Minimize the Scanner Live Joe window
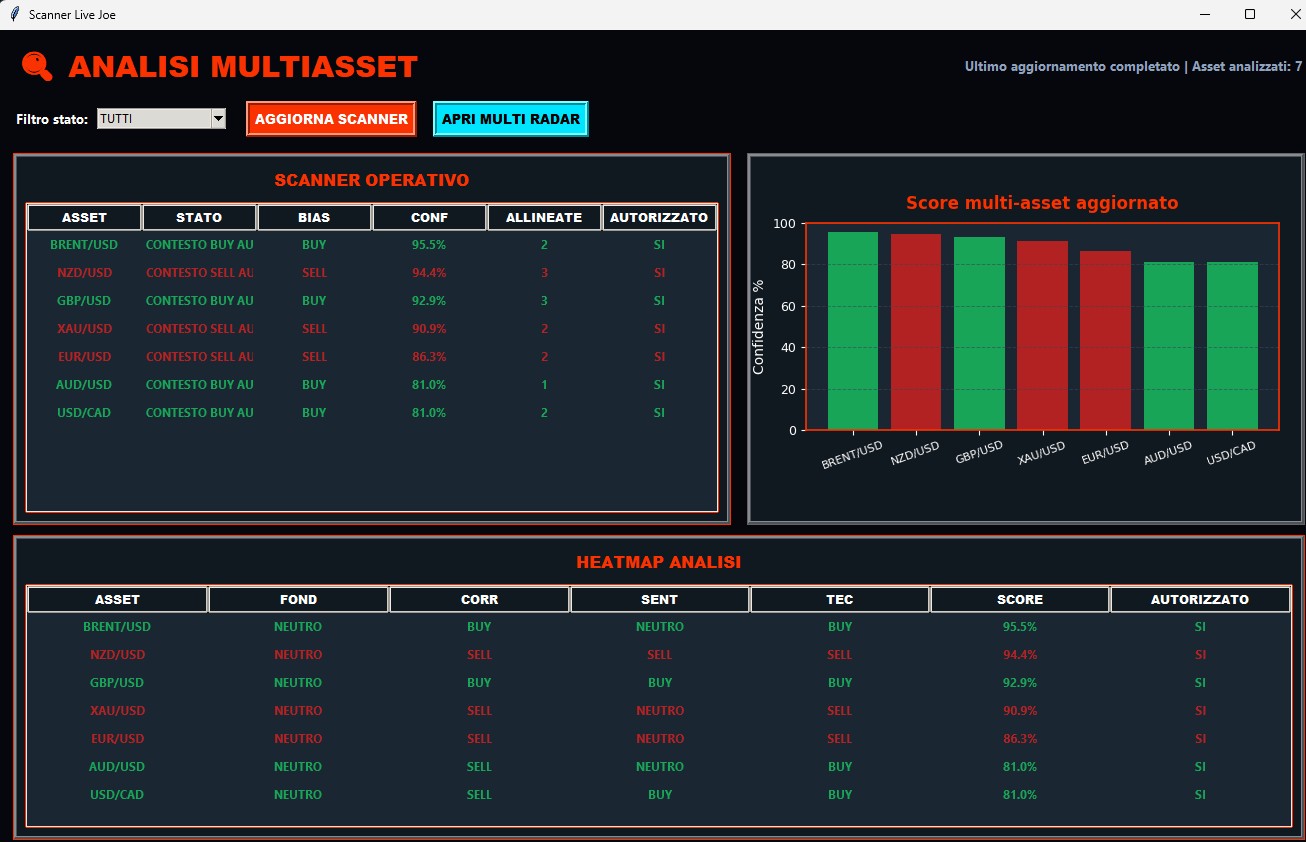The width and height of the screenshot is (1306, 842). [x=1204, y=14]
